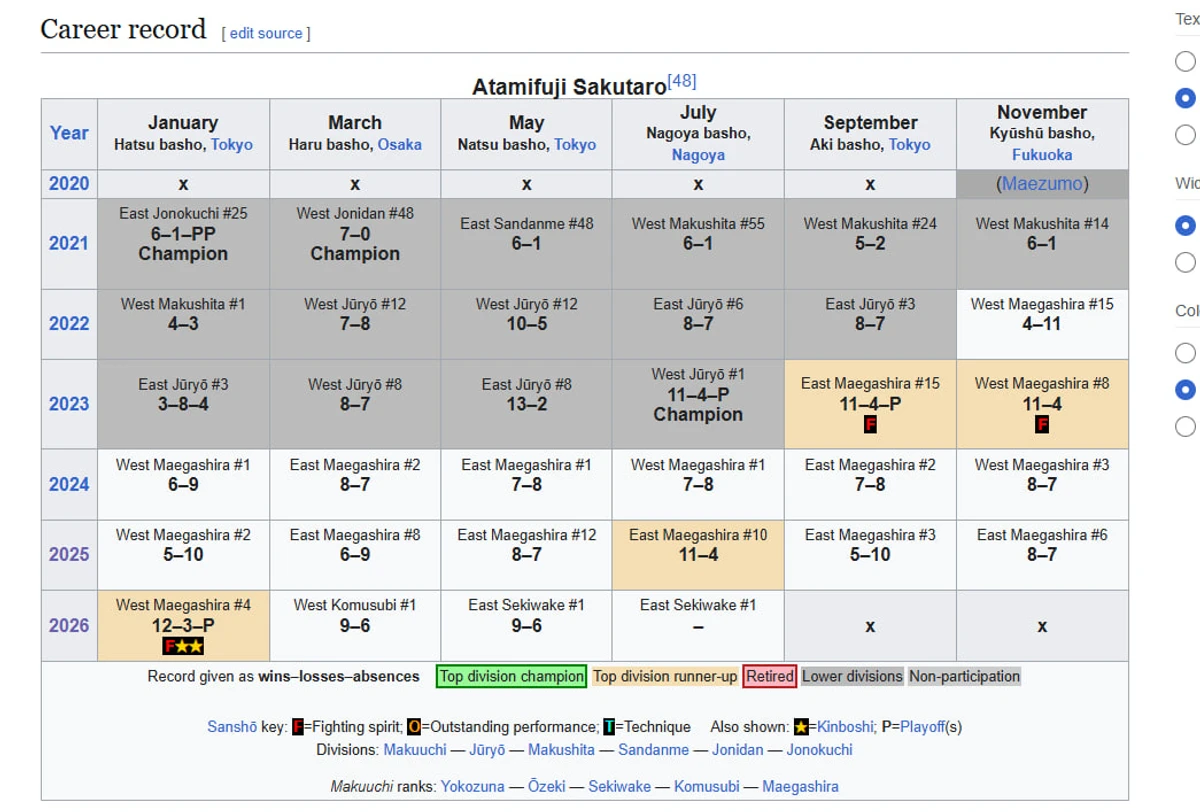Open the Jūryō division link
The width and height of the screenshot is (1200, 812).
pos(487,750)
